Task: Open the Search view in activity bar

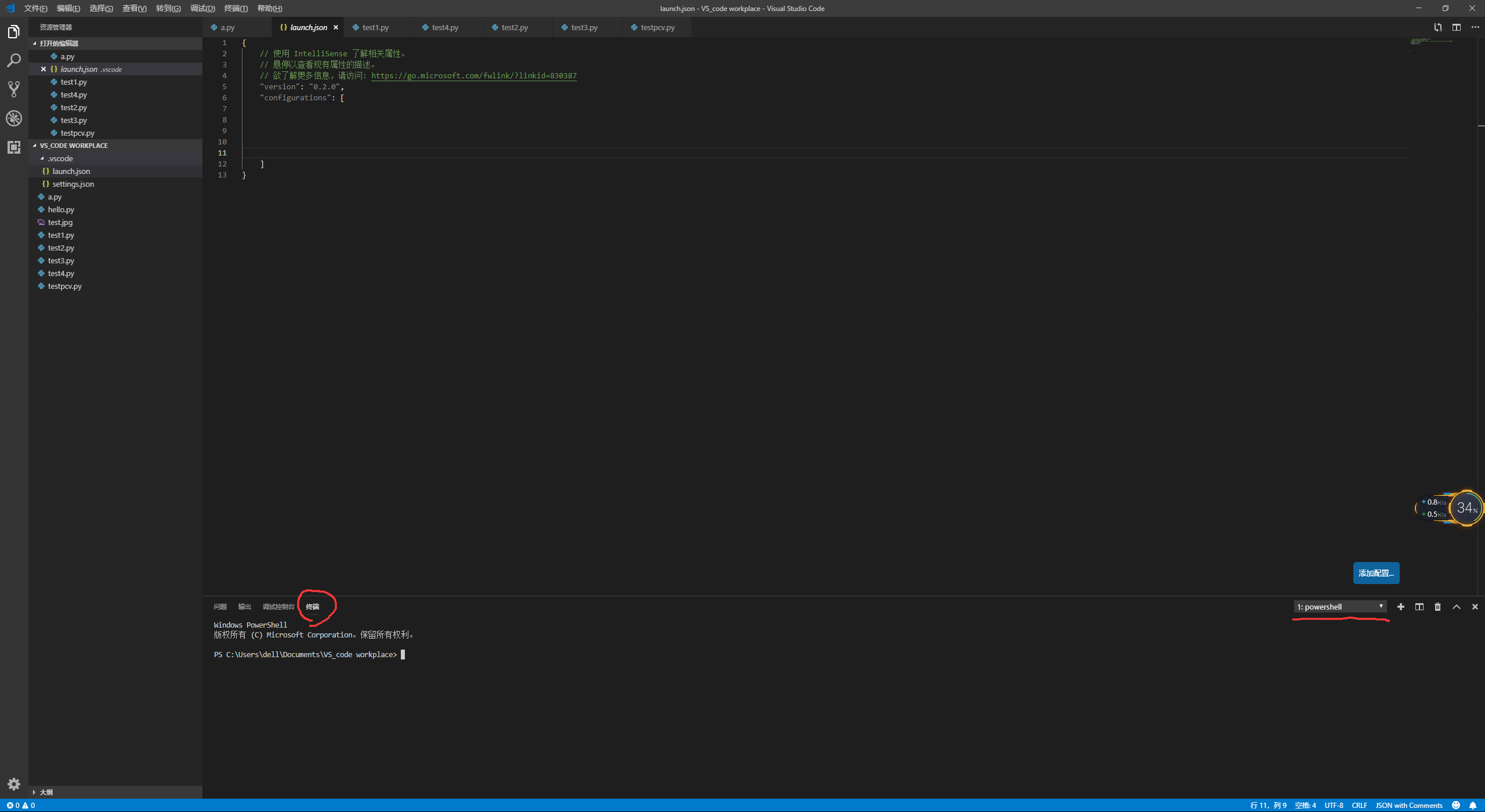Action: pos(14,60)
